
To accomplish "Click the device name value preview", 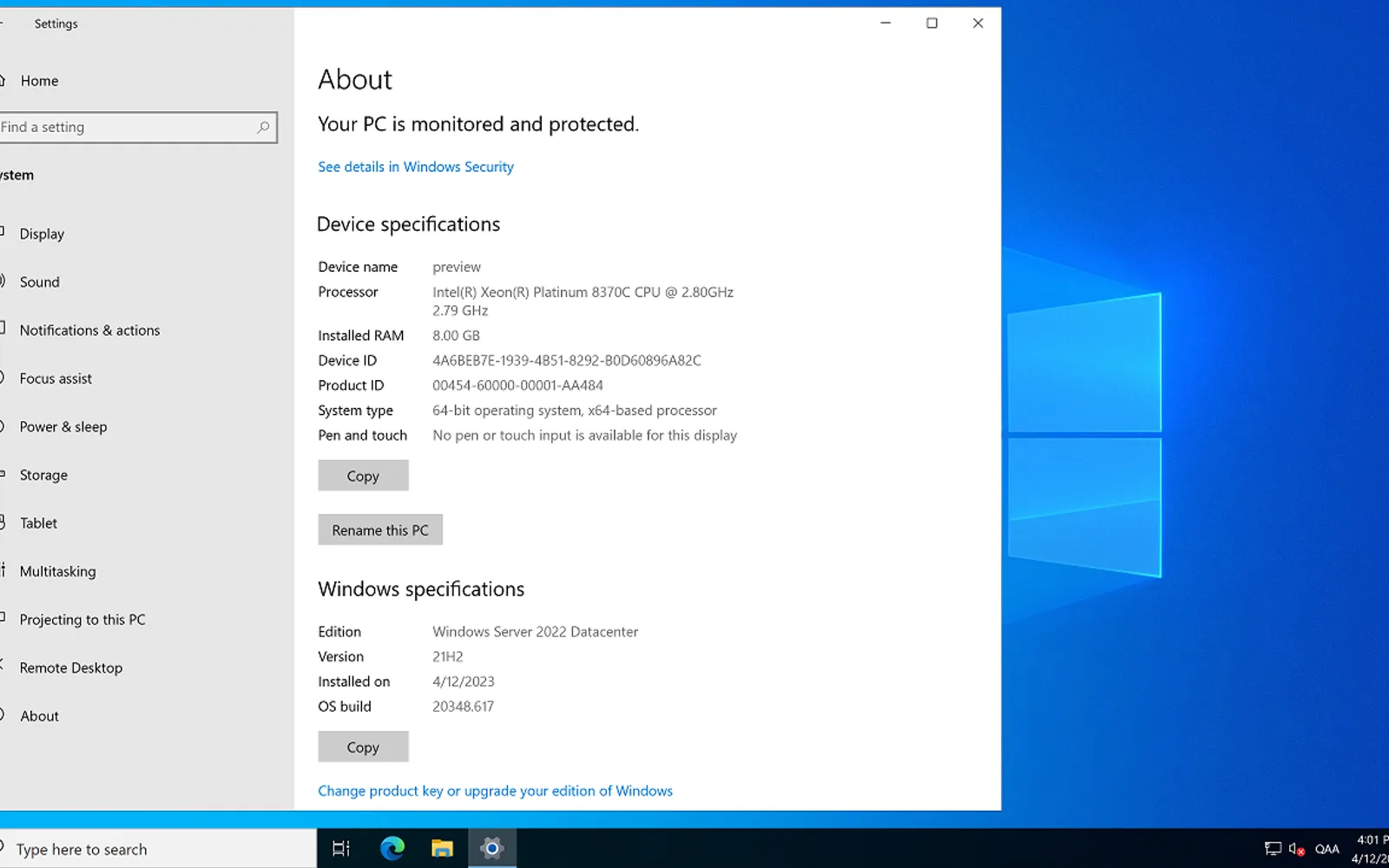I will click(x=457, y=267).
